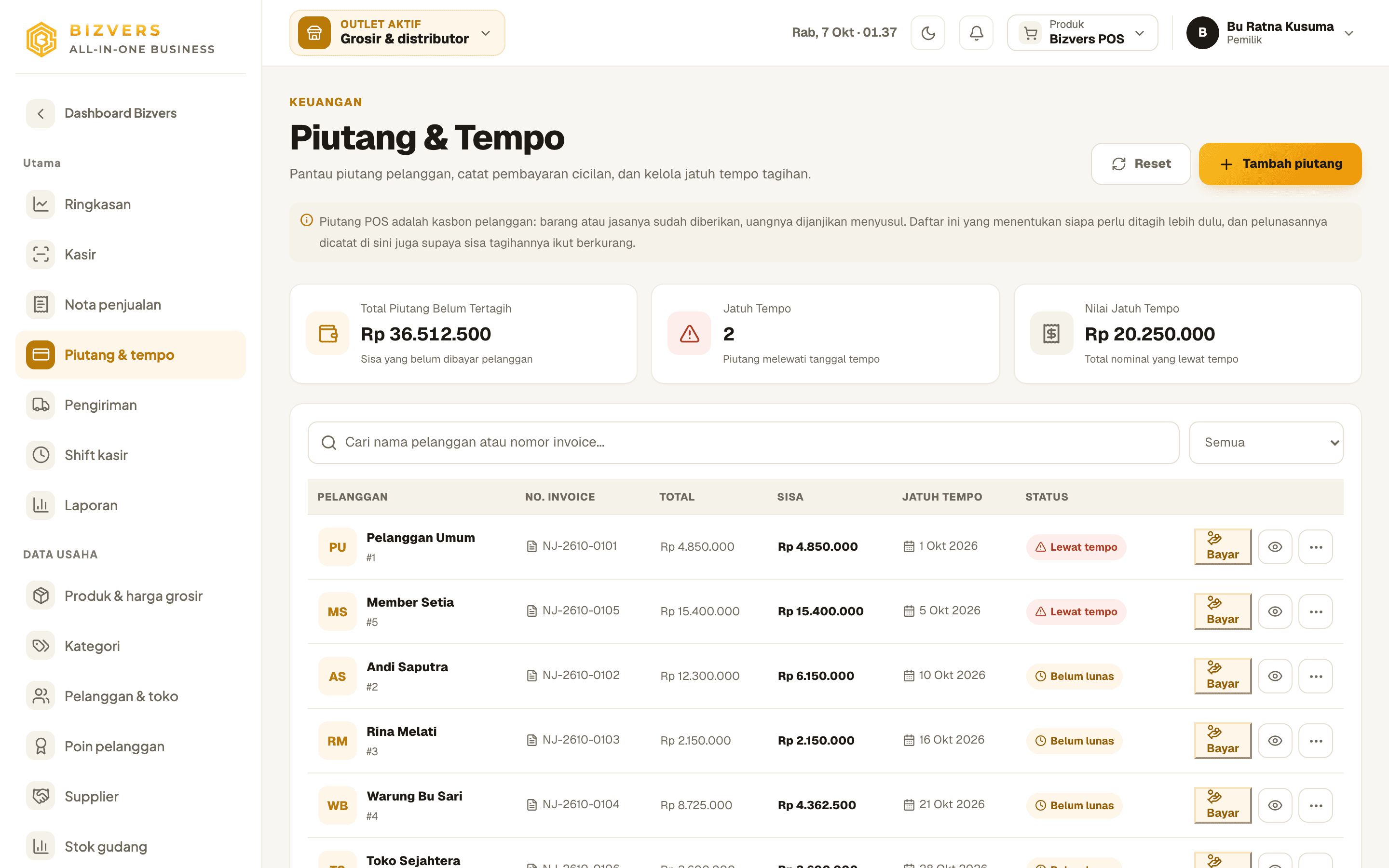Sort by JATUH TEMPO column header
Screen dimensions: 1389x868
(942, 497)
